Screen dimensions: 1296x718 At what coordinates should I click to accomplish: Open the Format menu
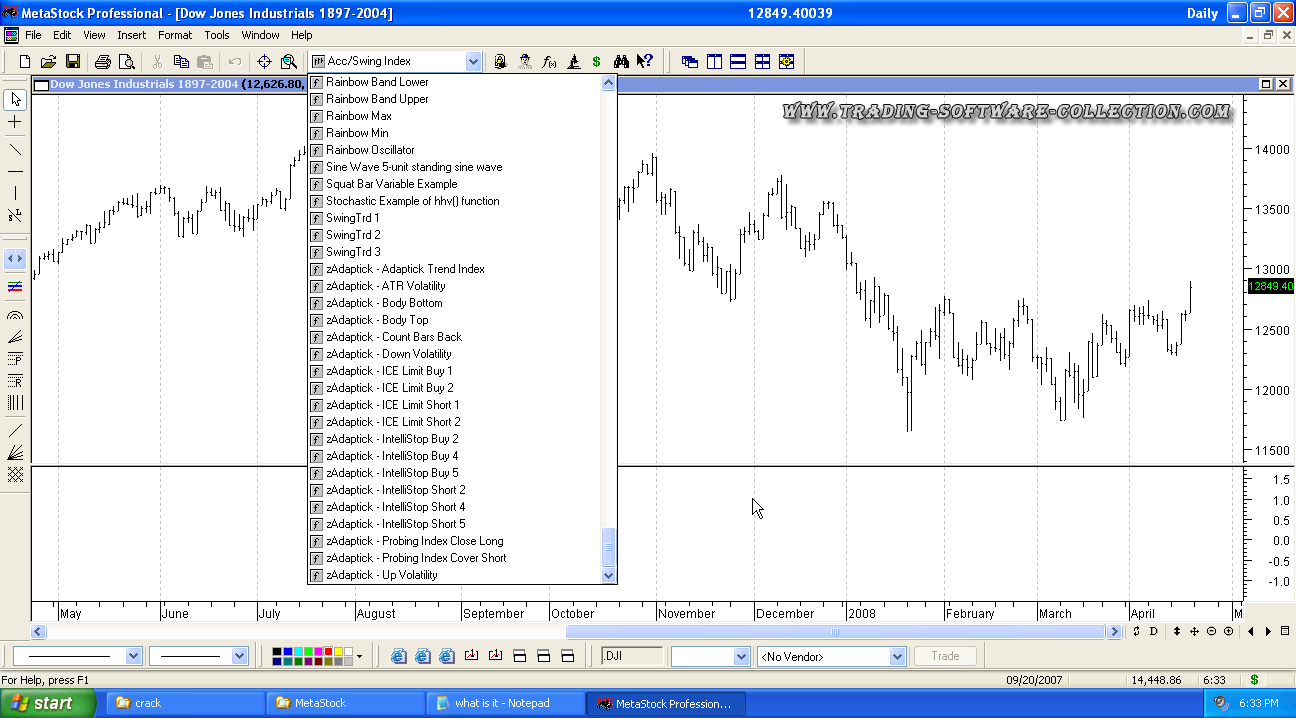tap(175, 35)
